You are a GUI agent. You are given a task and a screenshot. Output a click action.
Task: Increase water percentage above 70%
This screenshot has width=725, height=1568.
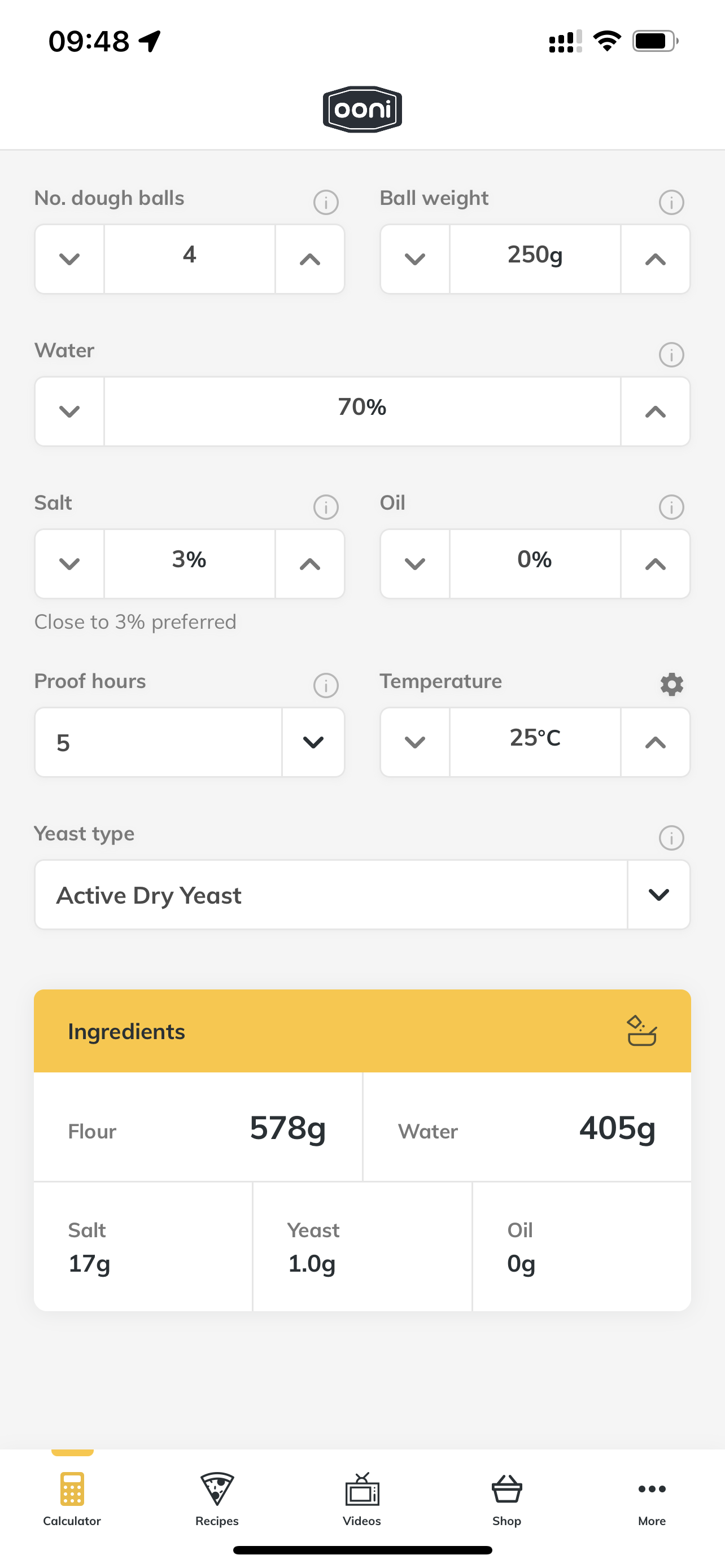point(655,411)
